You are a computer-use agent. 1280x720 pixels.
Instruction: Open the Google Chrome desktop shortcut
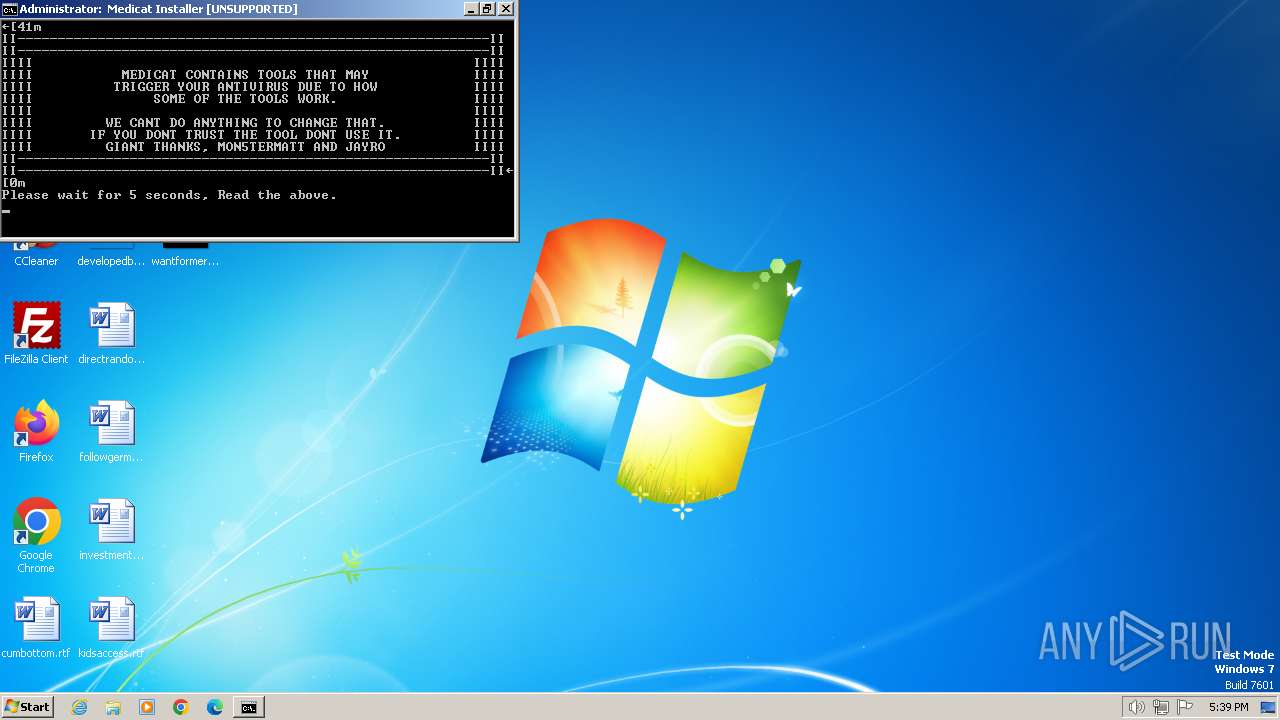(36, 535)
